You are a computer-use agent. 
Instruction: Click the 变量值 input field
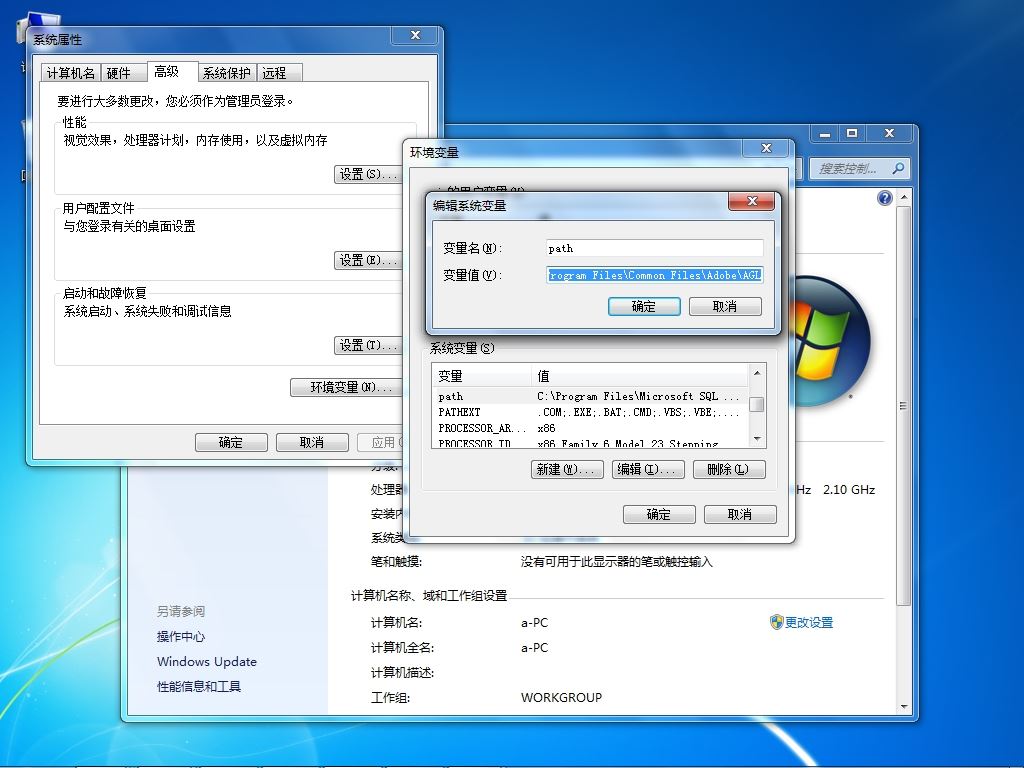(x=654, y=275)
